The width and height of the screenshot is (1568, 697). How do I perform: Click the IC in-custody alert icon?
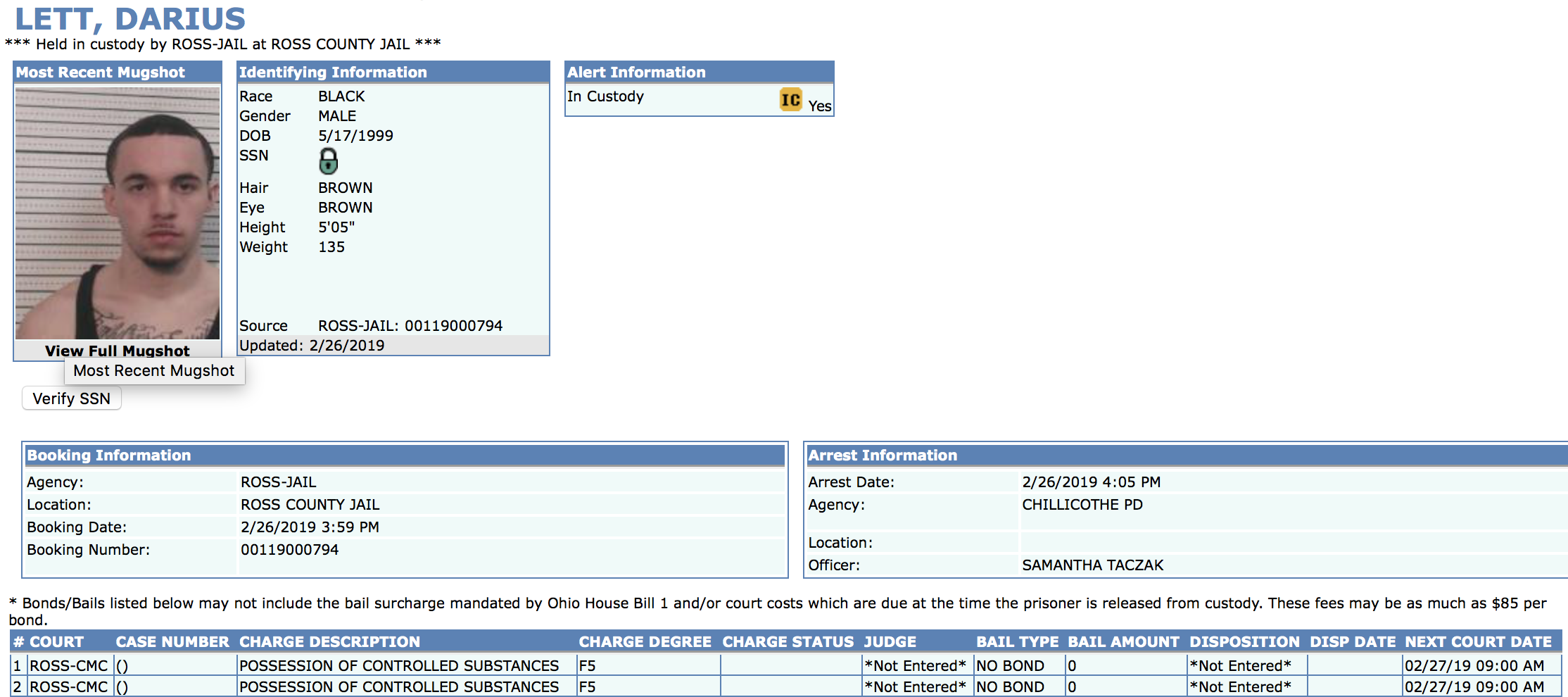tap(790, 100)
